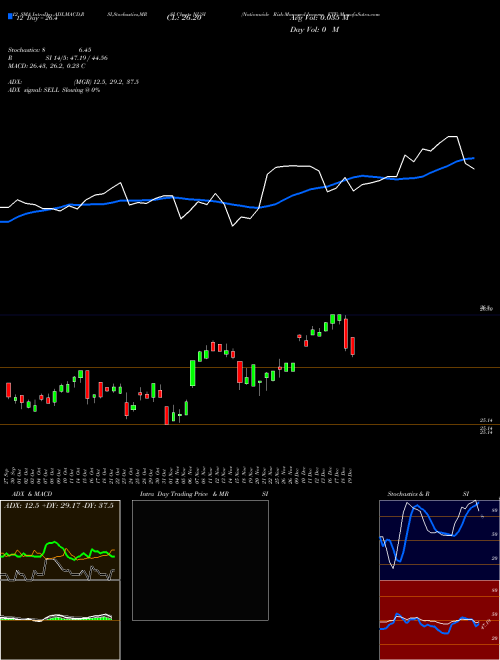Click the SI 14/3: 47.19 / 44.56 value

tap(78, 58)
